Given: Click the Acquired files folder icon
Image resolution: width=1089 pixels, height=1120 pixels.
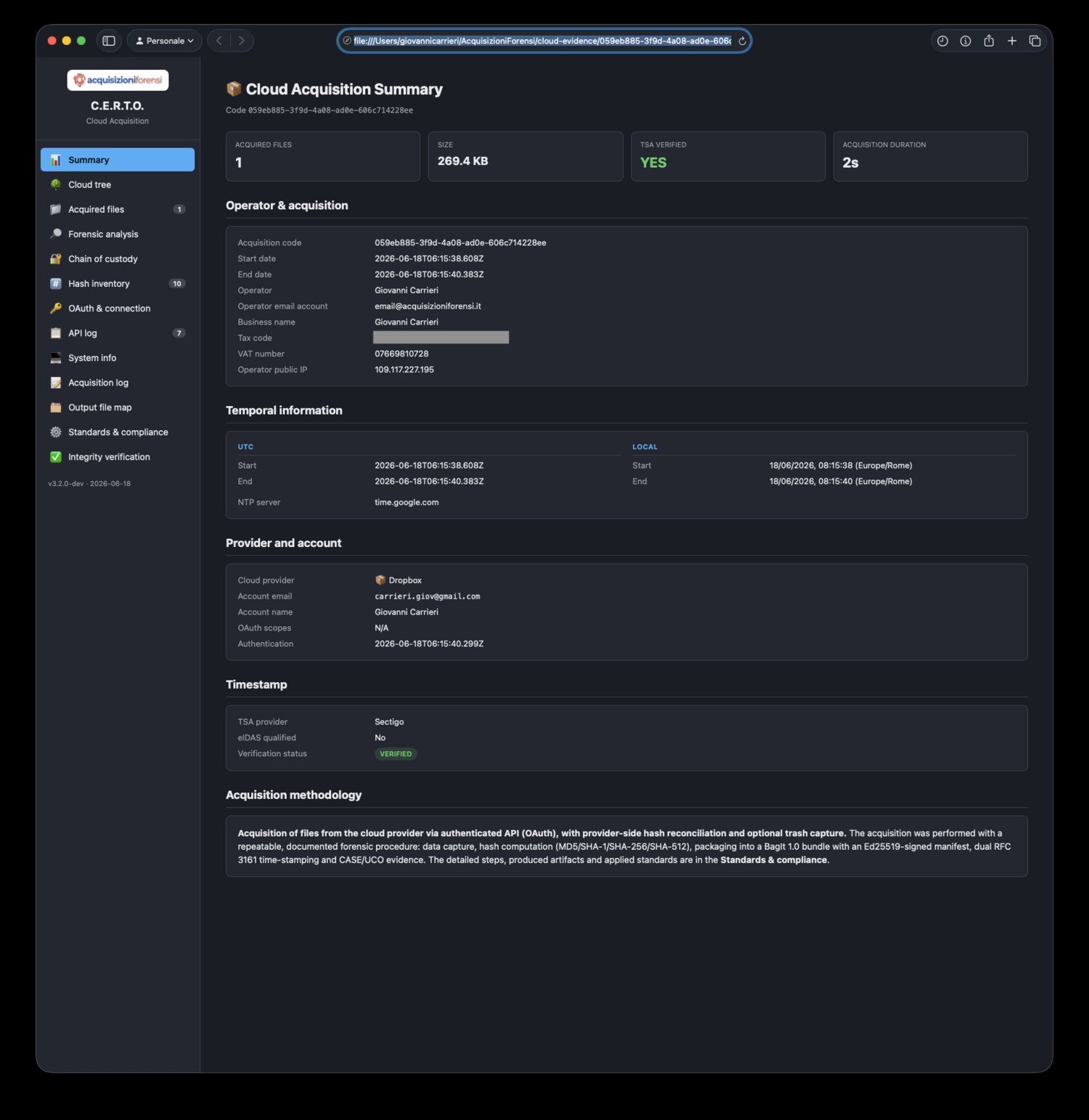Looking at the screenshot, I should pos(55,209).
